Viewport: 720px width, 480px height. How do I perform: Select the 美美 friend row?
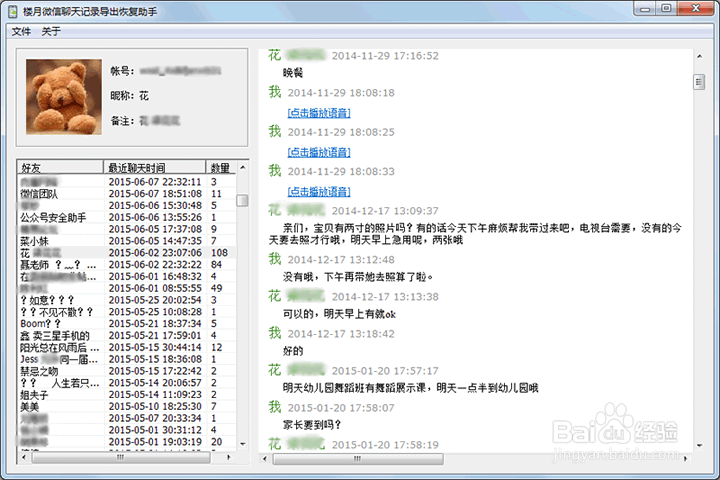tap(127, 407)
